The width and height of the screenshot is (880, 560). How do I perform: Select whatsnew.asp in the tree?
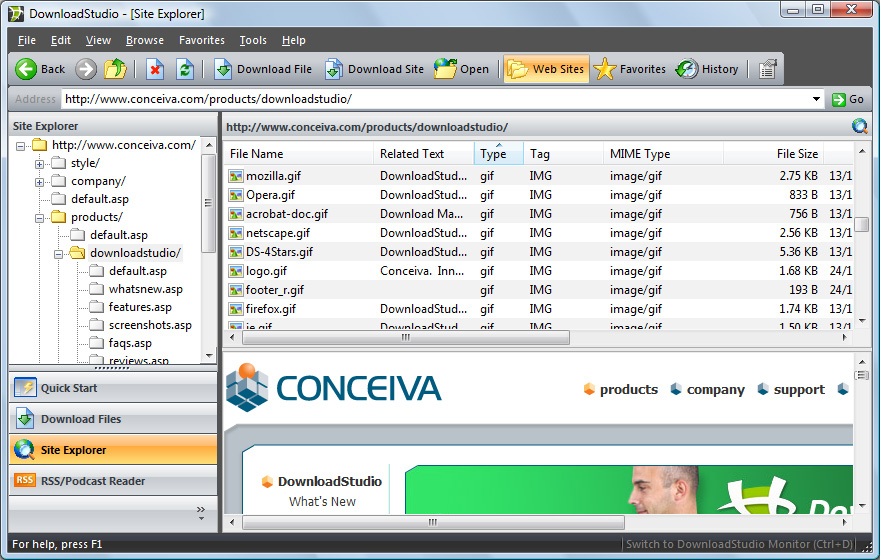145,289
